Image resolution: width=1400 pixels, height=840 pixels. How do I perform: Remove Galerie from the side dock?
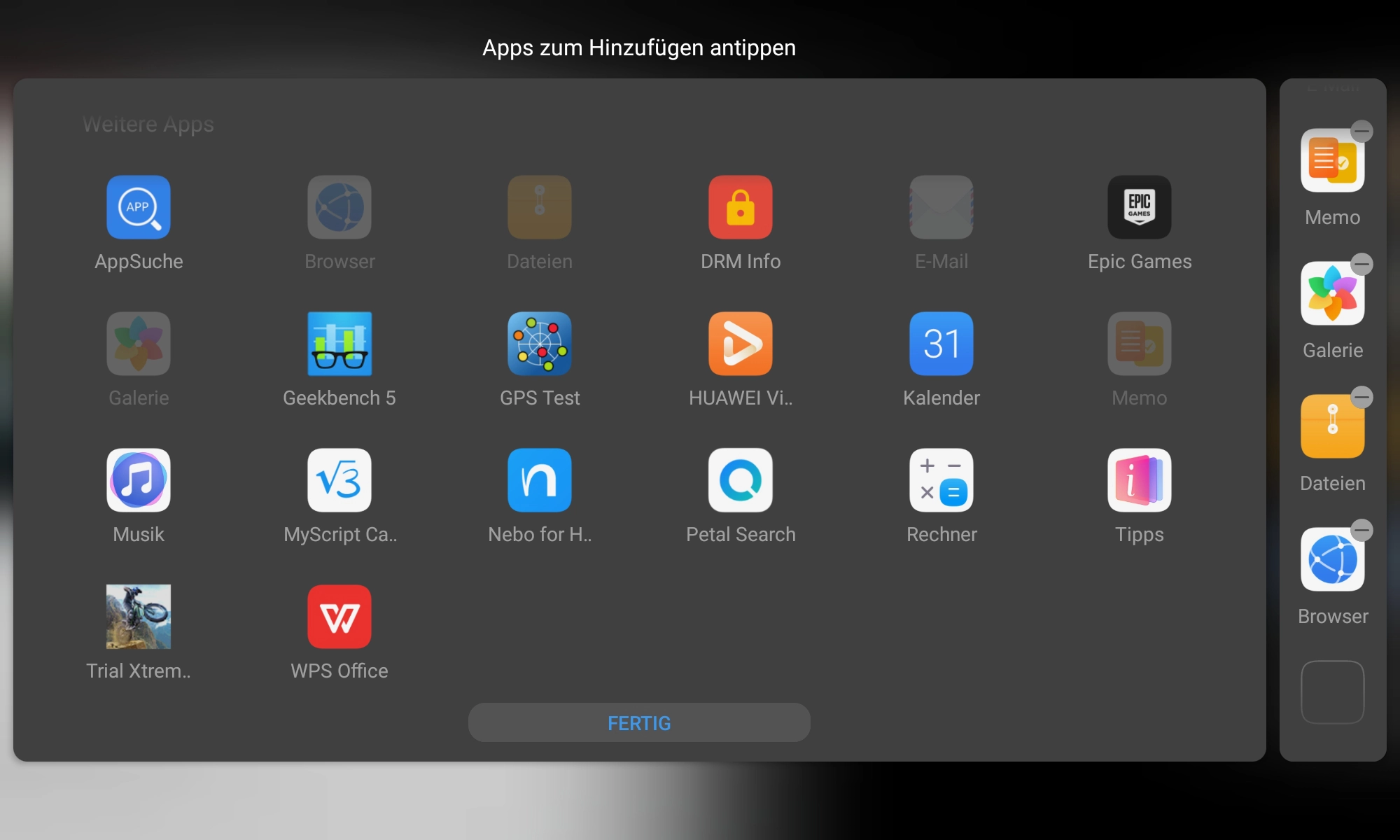coord(1361,265)
